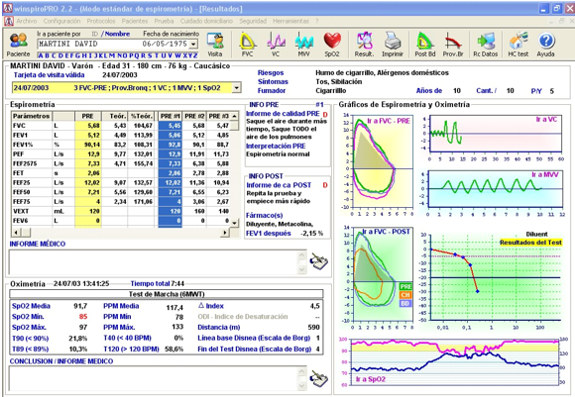Click the orange CH legend swatch
The image size is (575, 397).
click(405, 295)
